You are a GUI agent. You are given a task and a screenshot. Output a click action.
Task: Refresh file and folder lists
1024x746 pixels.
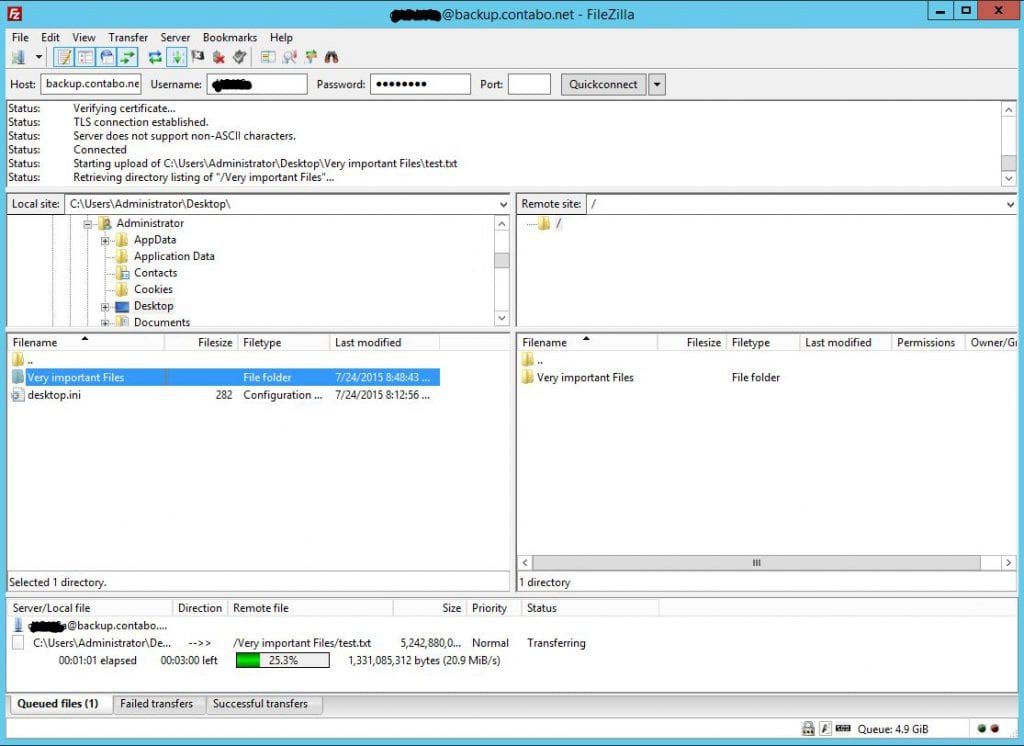155,57
